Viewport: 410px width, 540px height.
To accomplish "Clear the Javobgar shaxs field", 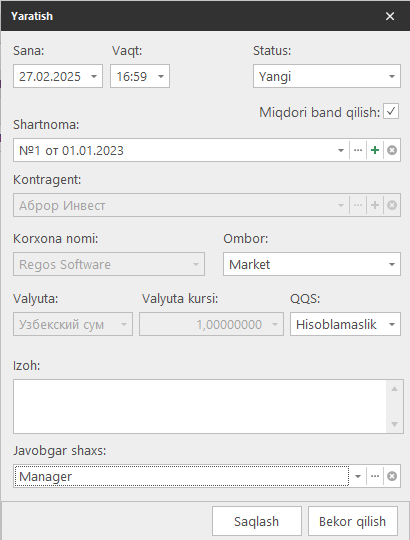I will 392,476.
